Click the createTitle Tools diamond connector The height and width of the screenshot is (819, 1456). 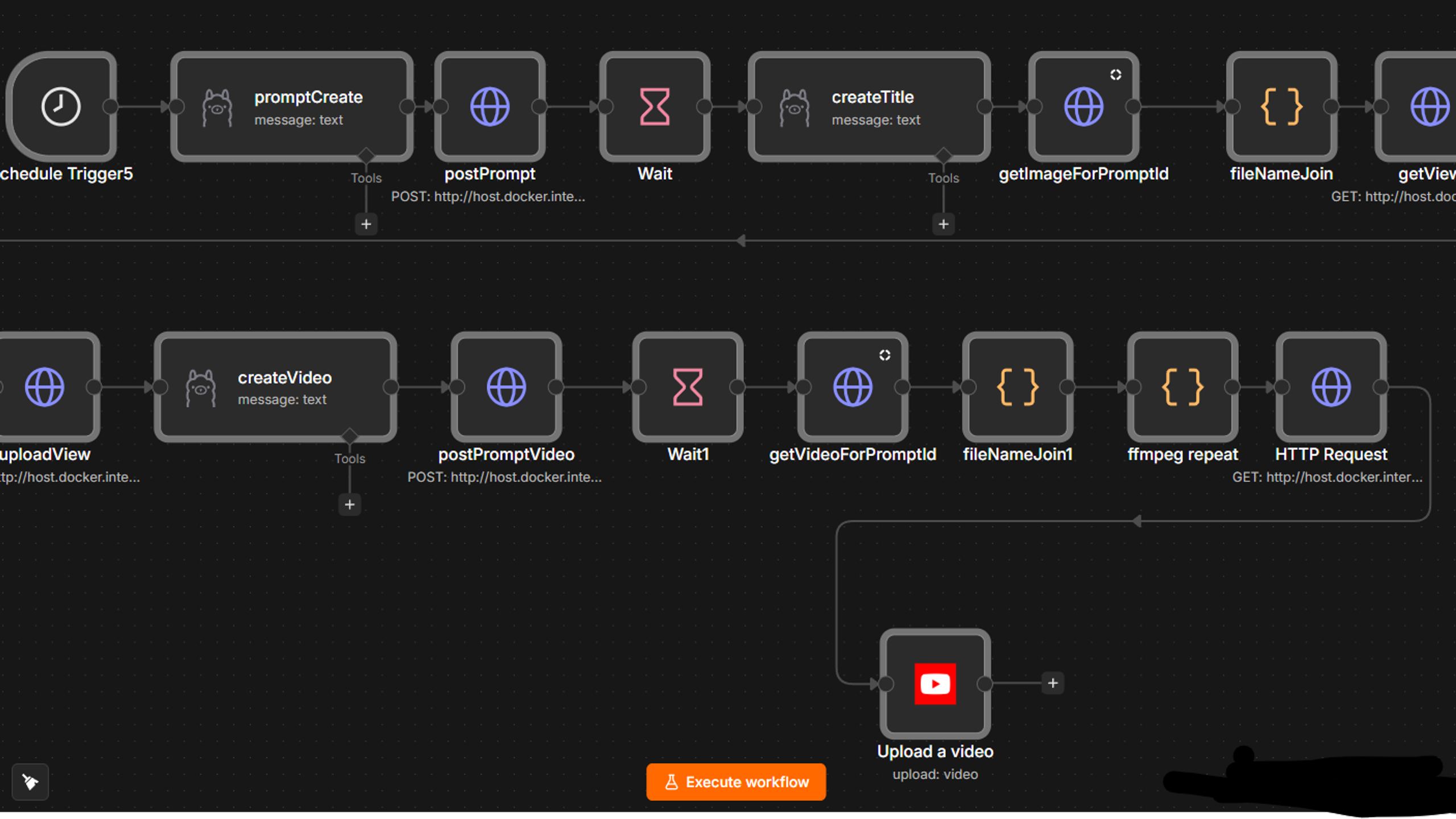pyautogui.click(x=944, y=155)
